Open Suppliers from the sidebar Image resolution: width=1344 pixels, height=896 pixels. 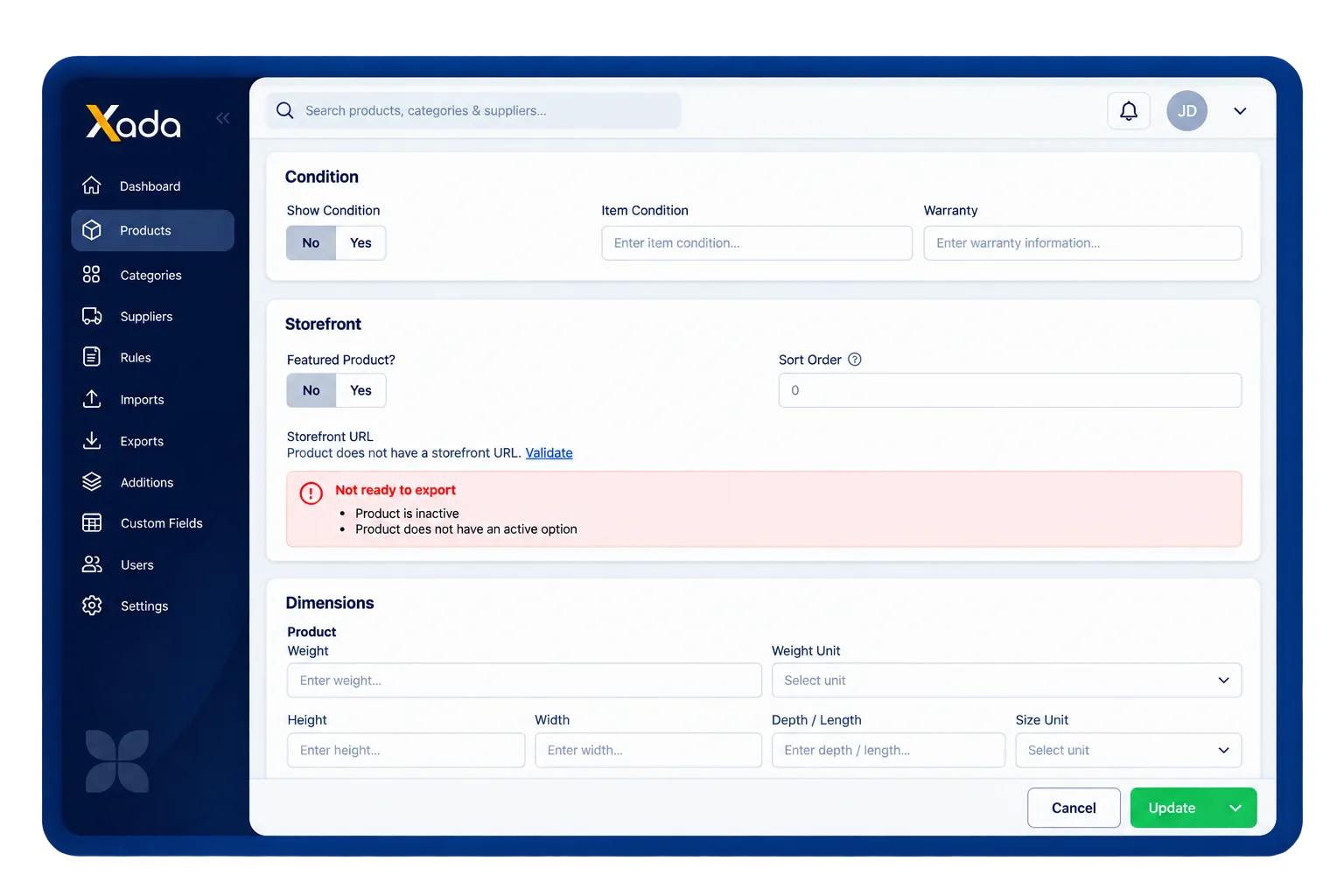153,316
